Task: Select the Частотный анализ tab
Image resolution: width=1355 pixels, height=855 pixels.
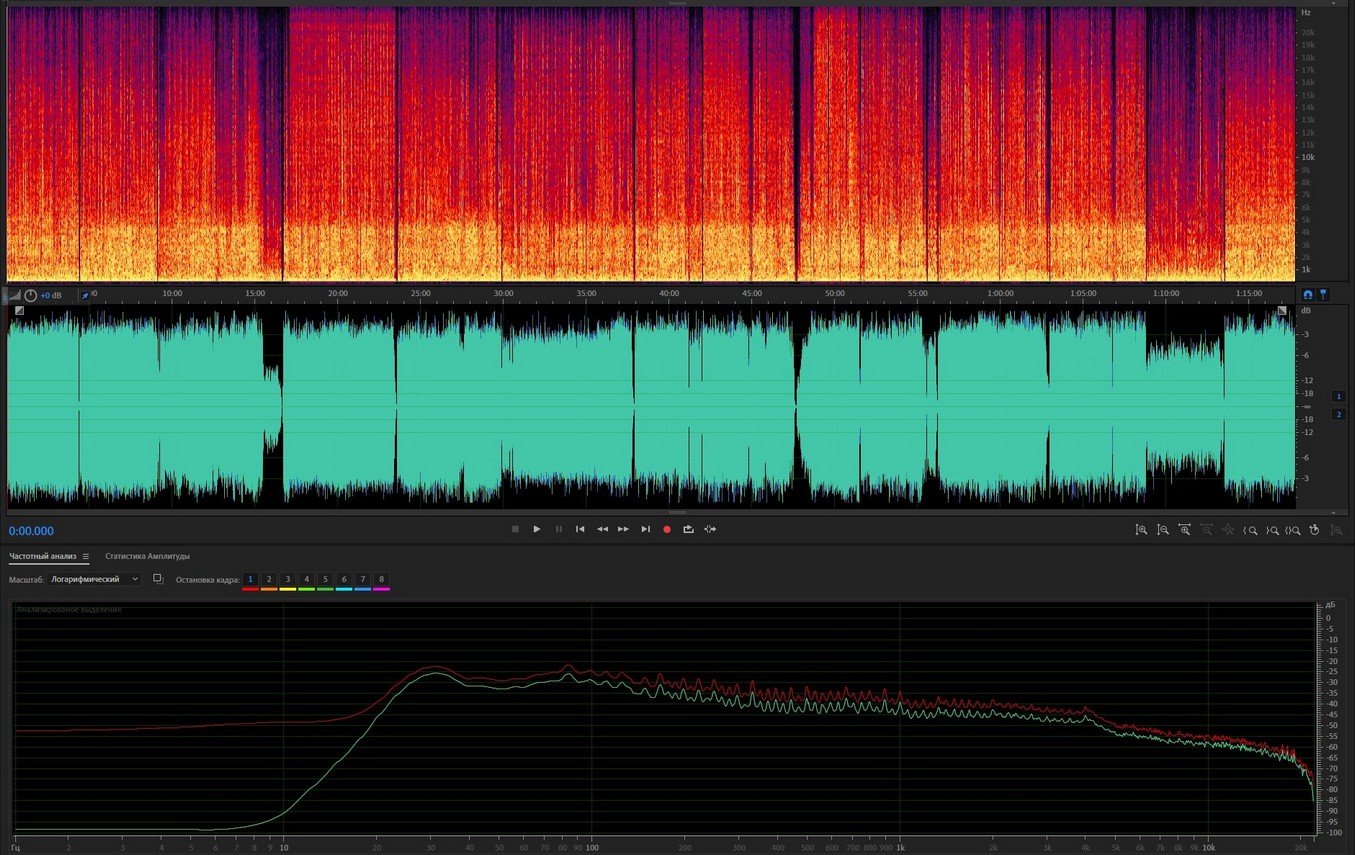Action: [42, 556]
